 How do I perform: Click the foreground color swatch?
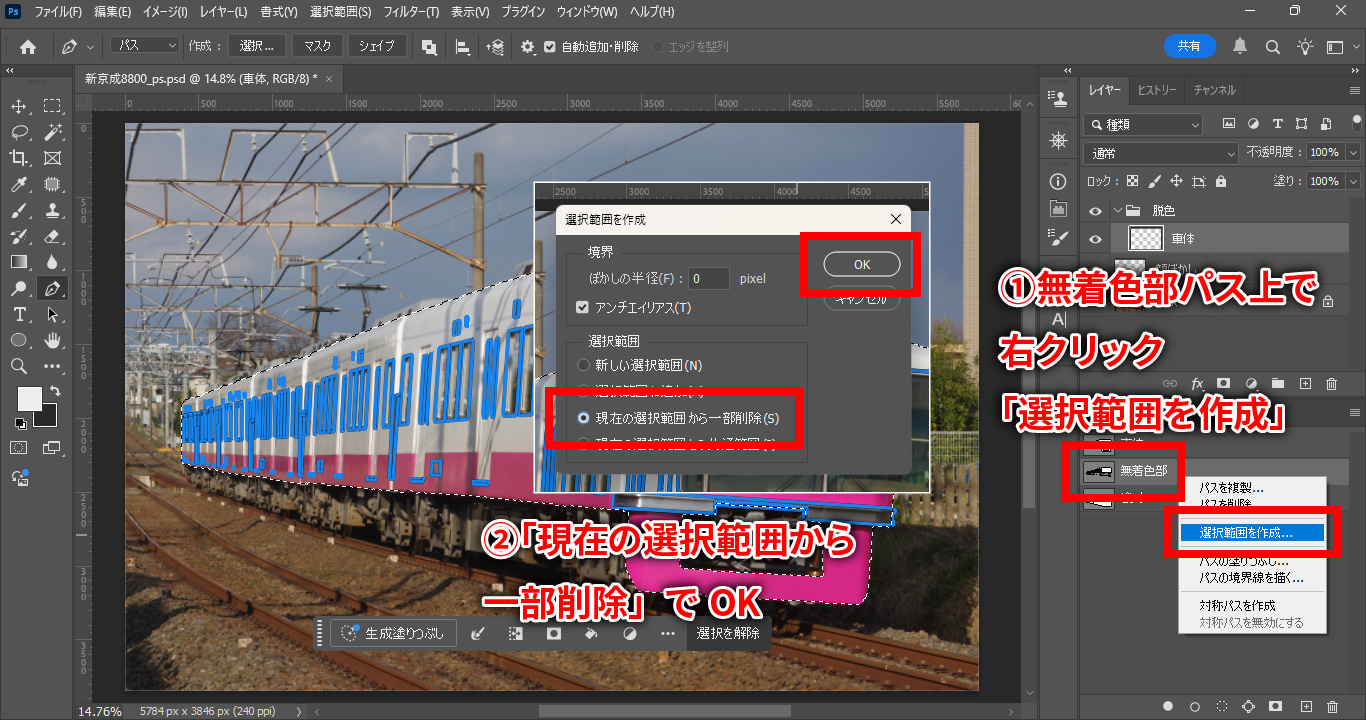30,399
